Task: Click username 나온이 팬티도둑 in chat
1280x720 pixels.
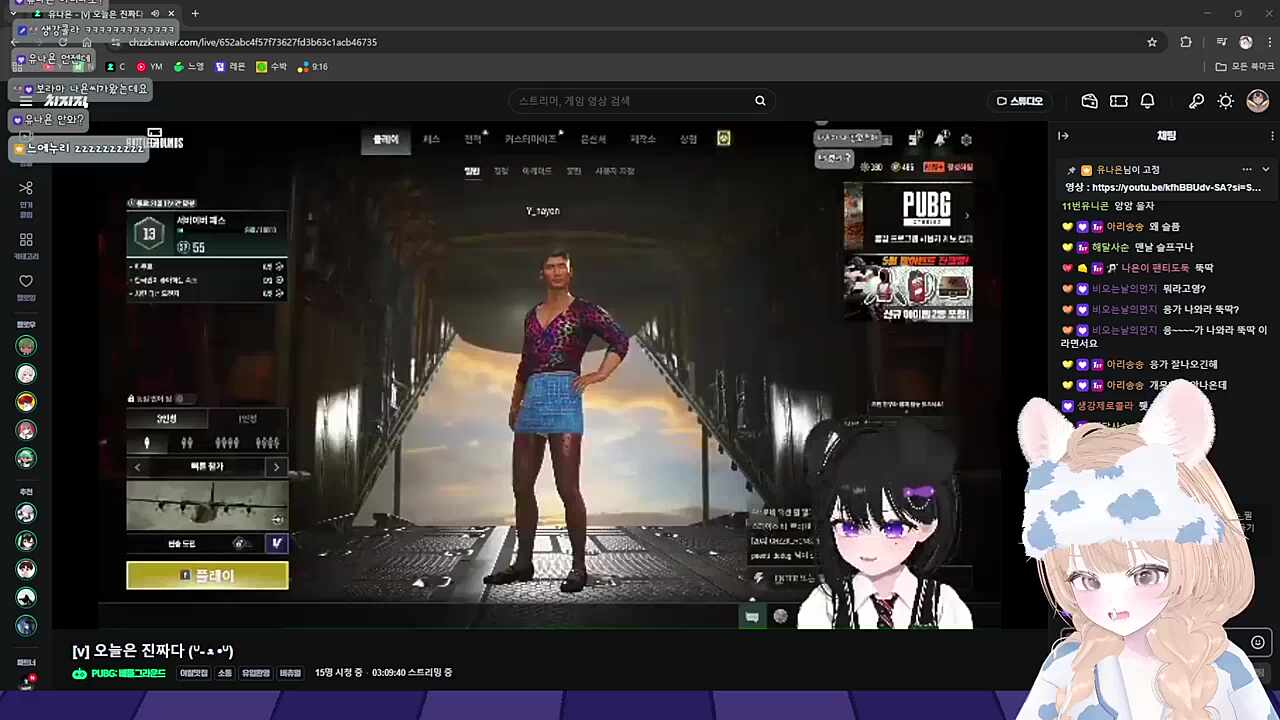Action: [x=1155, y=268]
